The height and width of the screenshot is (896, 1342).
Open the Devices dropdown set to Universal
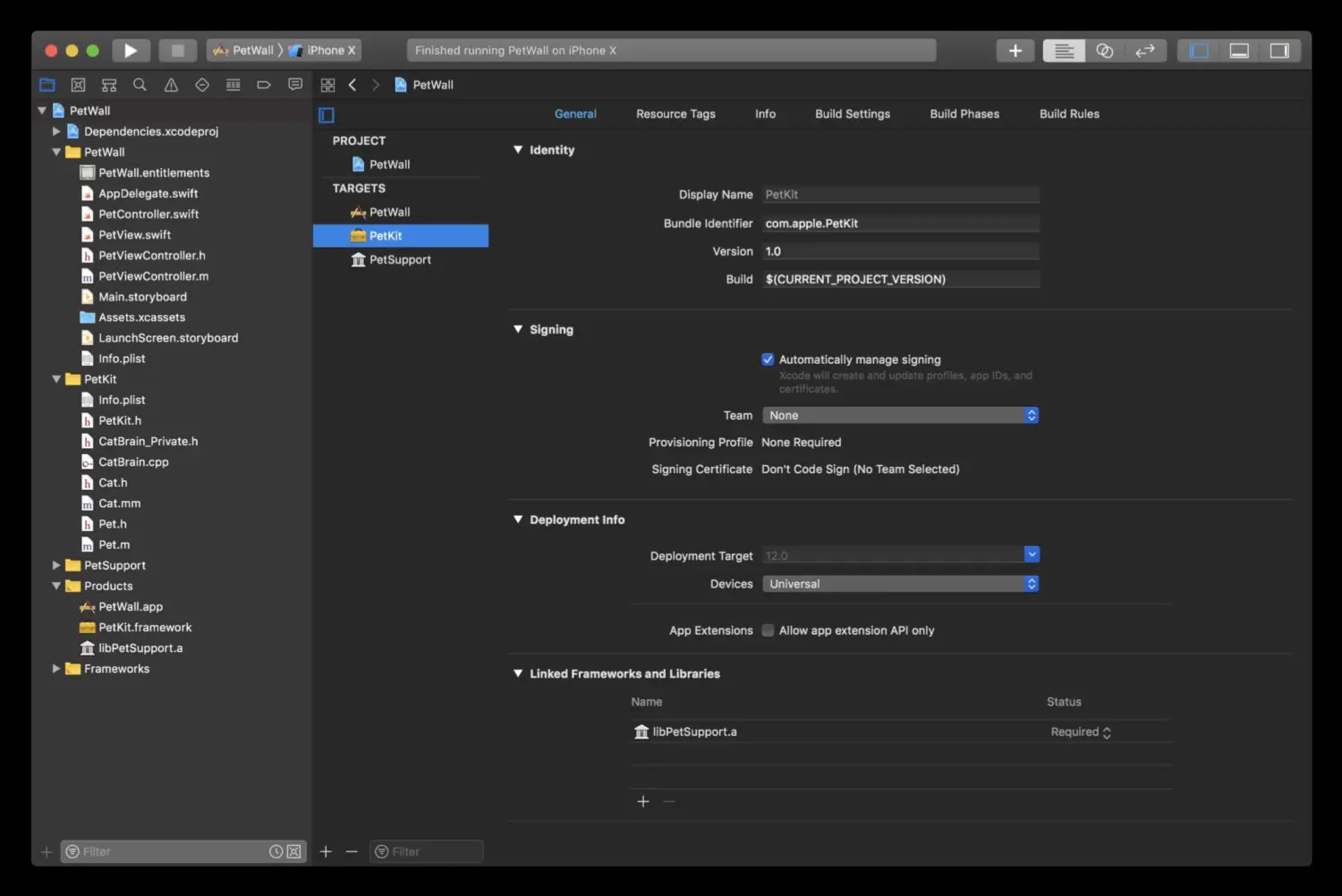coord(900,584)
